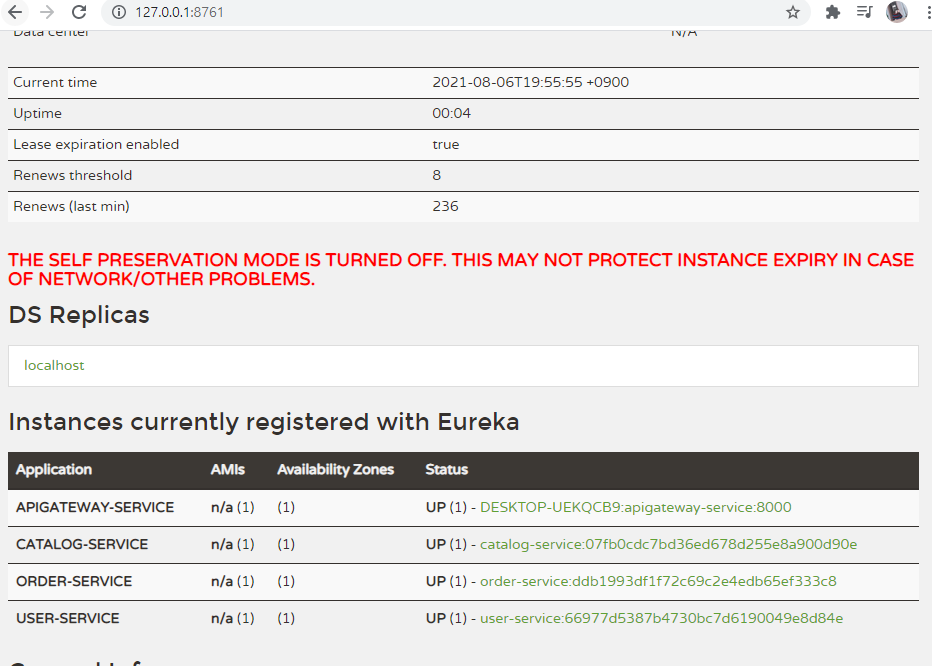Click the DS Replicas heading
The image size is (932, 666).
tap(79, 315)
